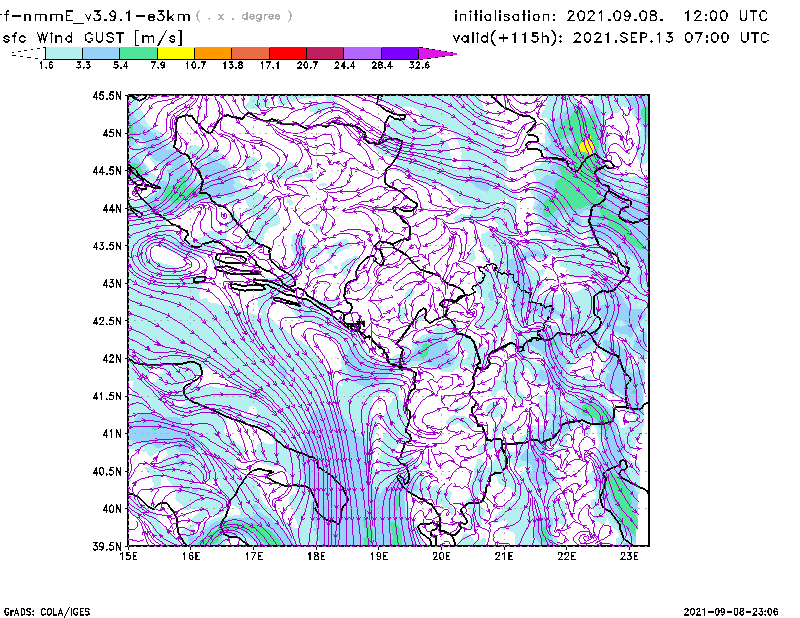The width and height of the screenshot is (800, 618).
Task: Click the "44N" latitude label
Action: coord(112,208)
